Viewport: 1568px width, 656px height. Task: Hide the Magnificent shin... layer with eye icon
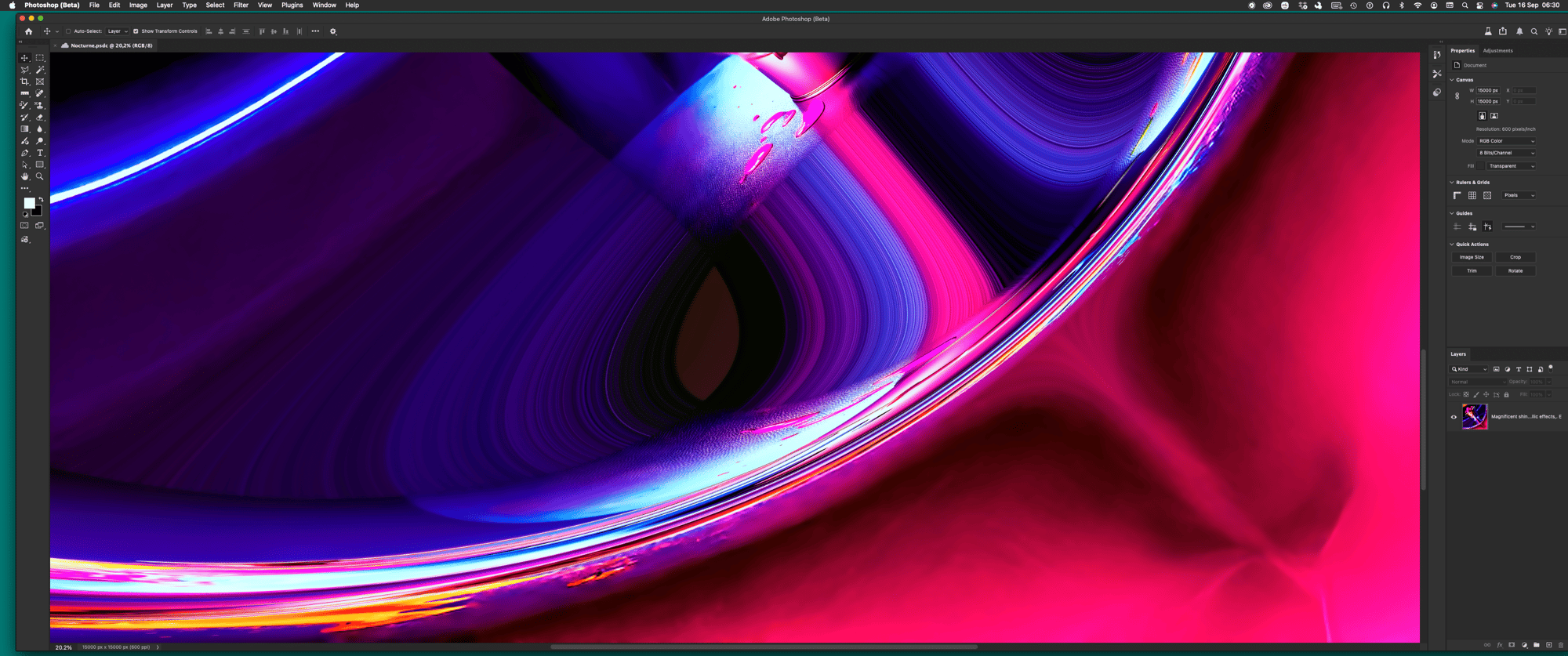(x=1454, y=417)
